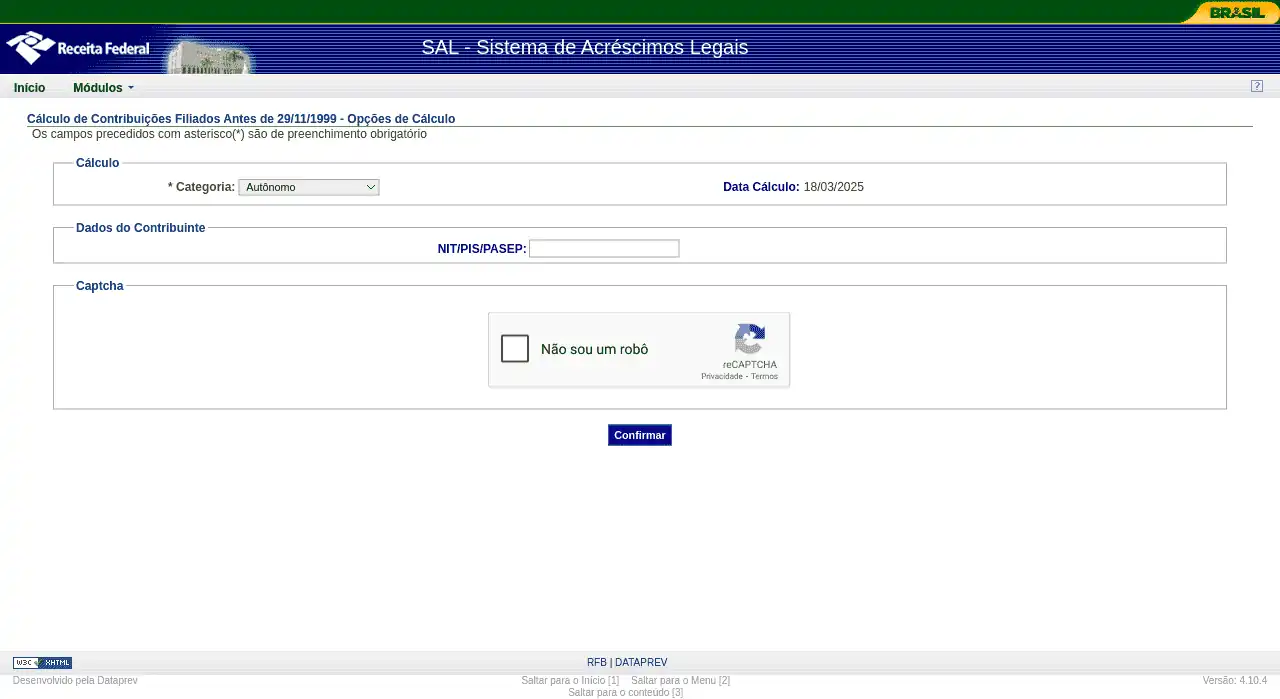The width and height of the screenshot is (1280, 699).
Task: Open the reCAPTCHA Privacidade link
Action: pyautogui.click(x=721, y=377)
